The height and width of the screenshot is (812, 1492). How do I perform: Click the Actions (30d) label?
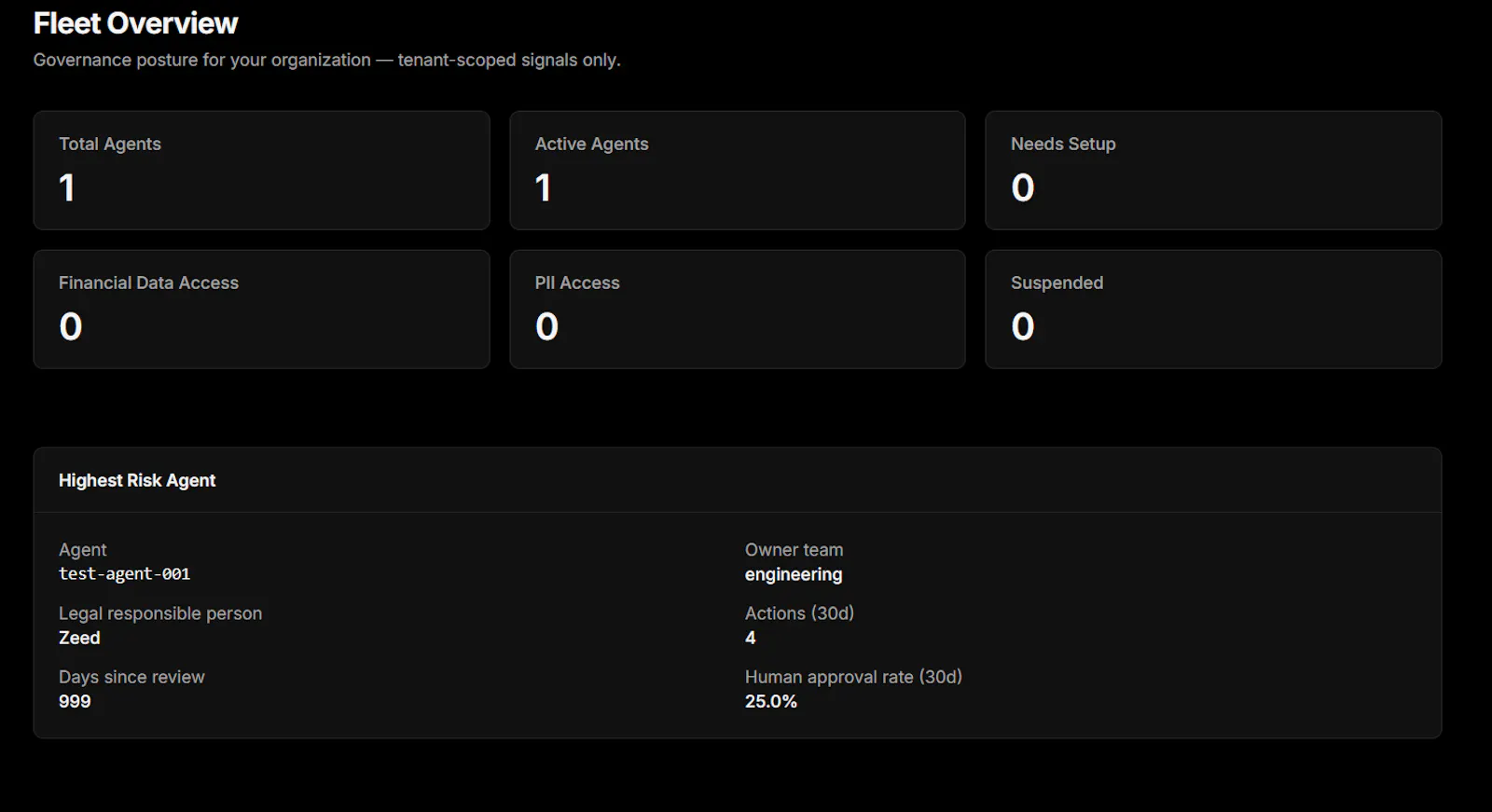click(x=800, y=613)
